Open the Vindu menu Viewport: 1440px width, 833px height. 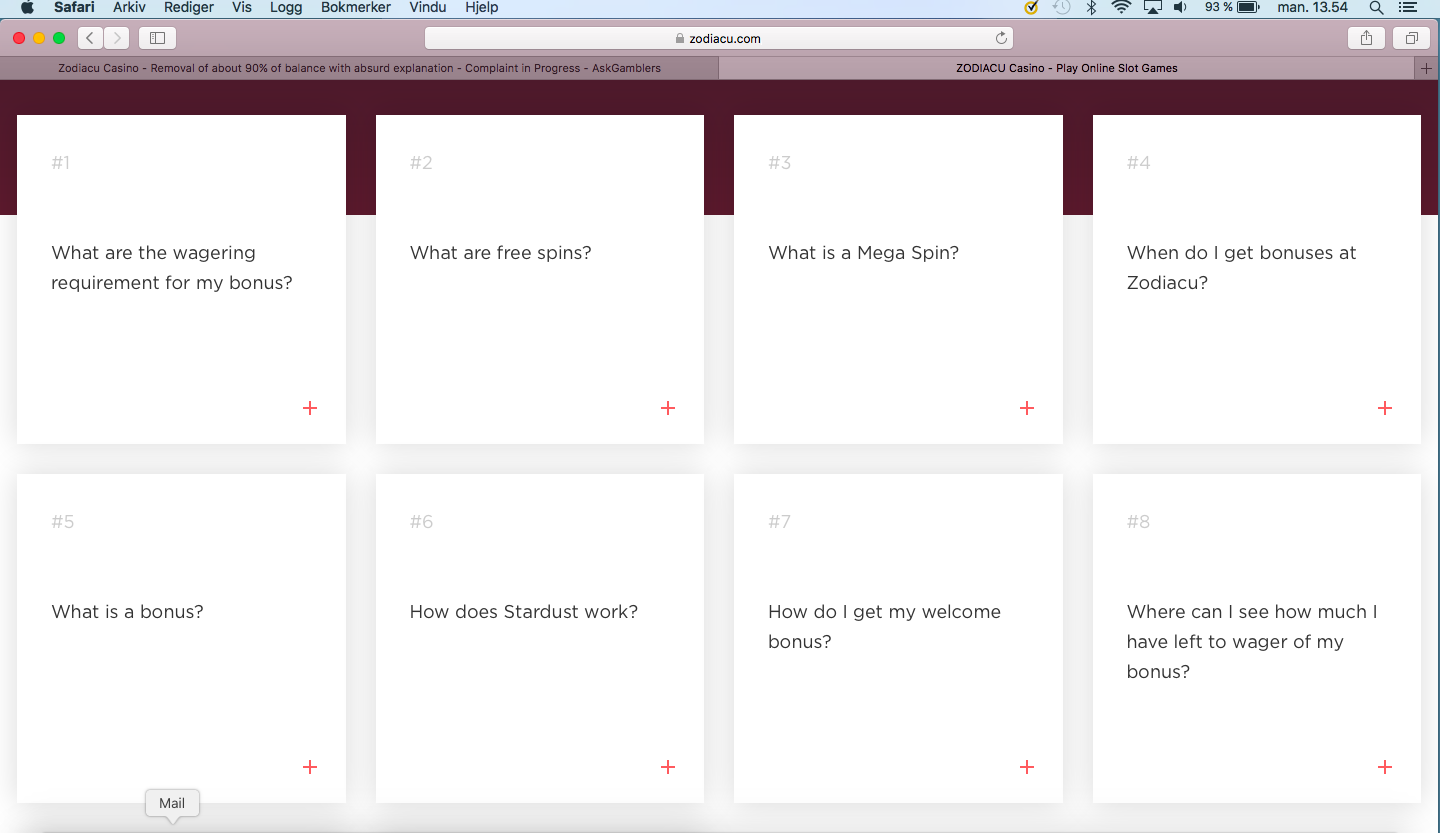coord(428,8)
